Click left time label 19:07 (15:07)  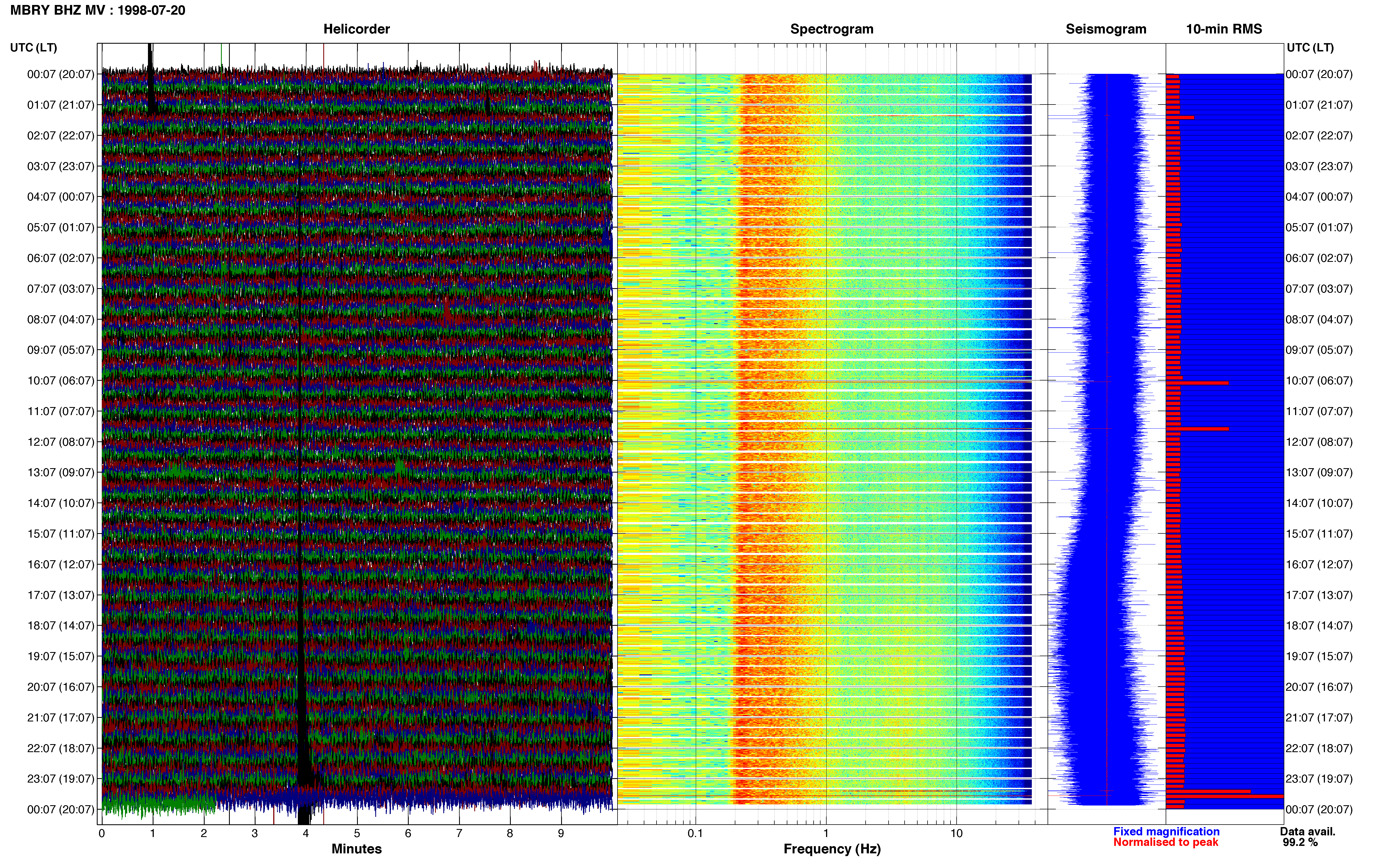(60, 656)
